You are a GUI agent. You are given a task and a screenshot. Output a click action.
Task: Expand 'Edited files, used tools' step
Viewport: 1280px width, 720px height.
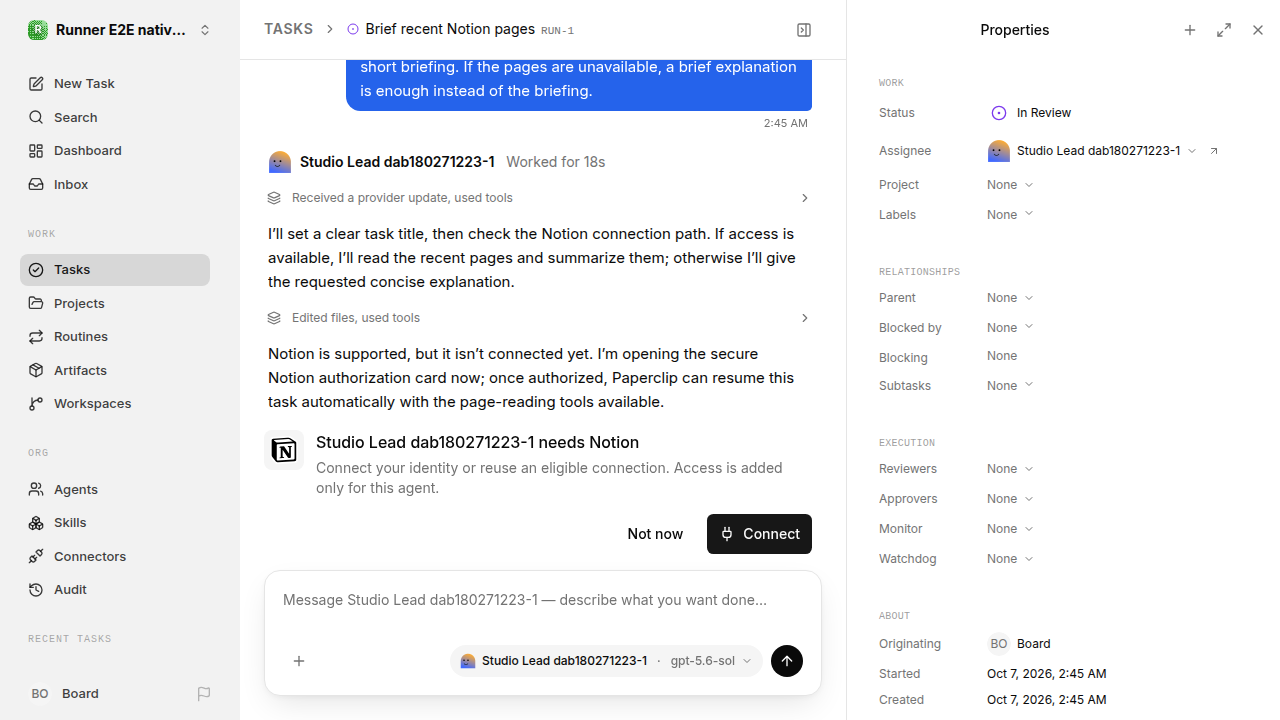coord(539,318)
